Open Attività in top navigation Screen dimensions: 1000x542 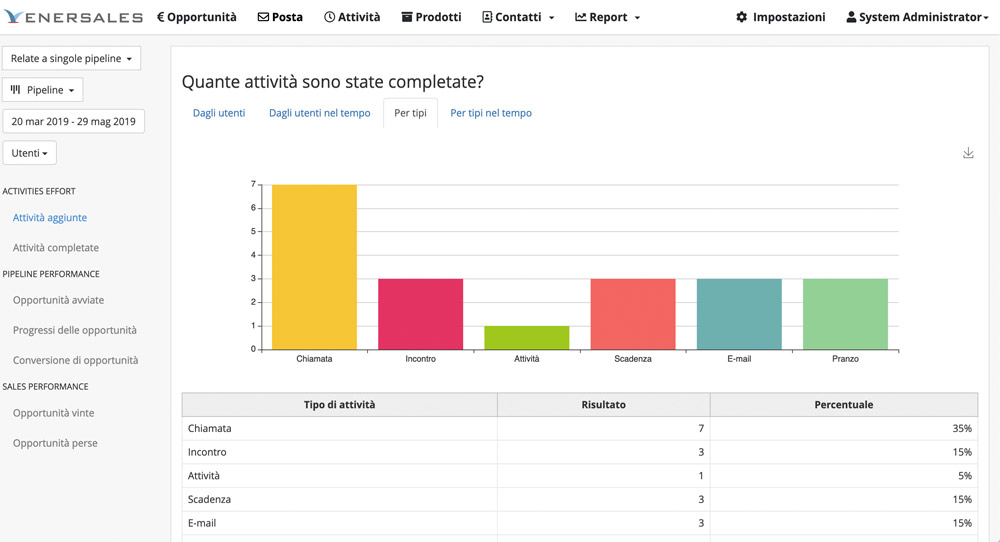point(352,17)
